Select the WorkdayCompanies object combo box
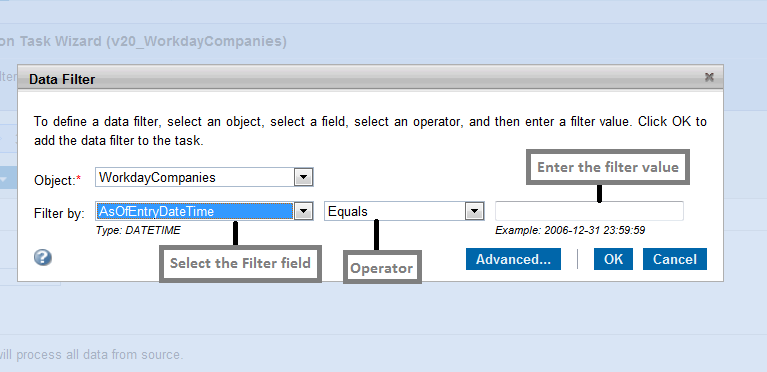Image resolution: width=767 pixels, height=372 pixels. 204,177
